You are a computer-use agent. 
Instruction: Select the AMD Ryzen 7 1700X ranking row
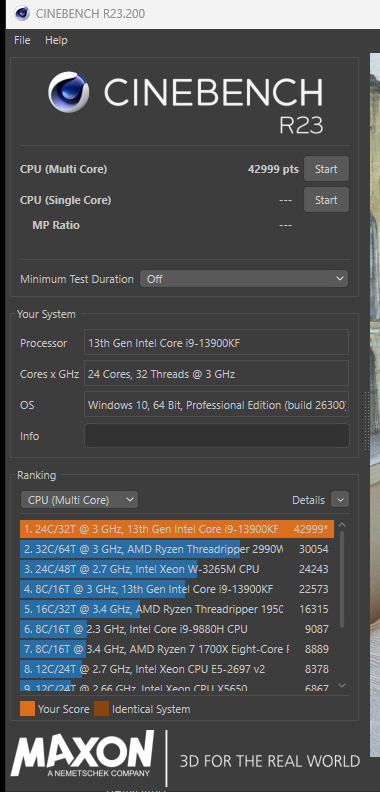click(x=177, y=649)
